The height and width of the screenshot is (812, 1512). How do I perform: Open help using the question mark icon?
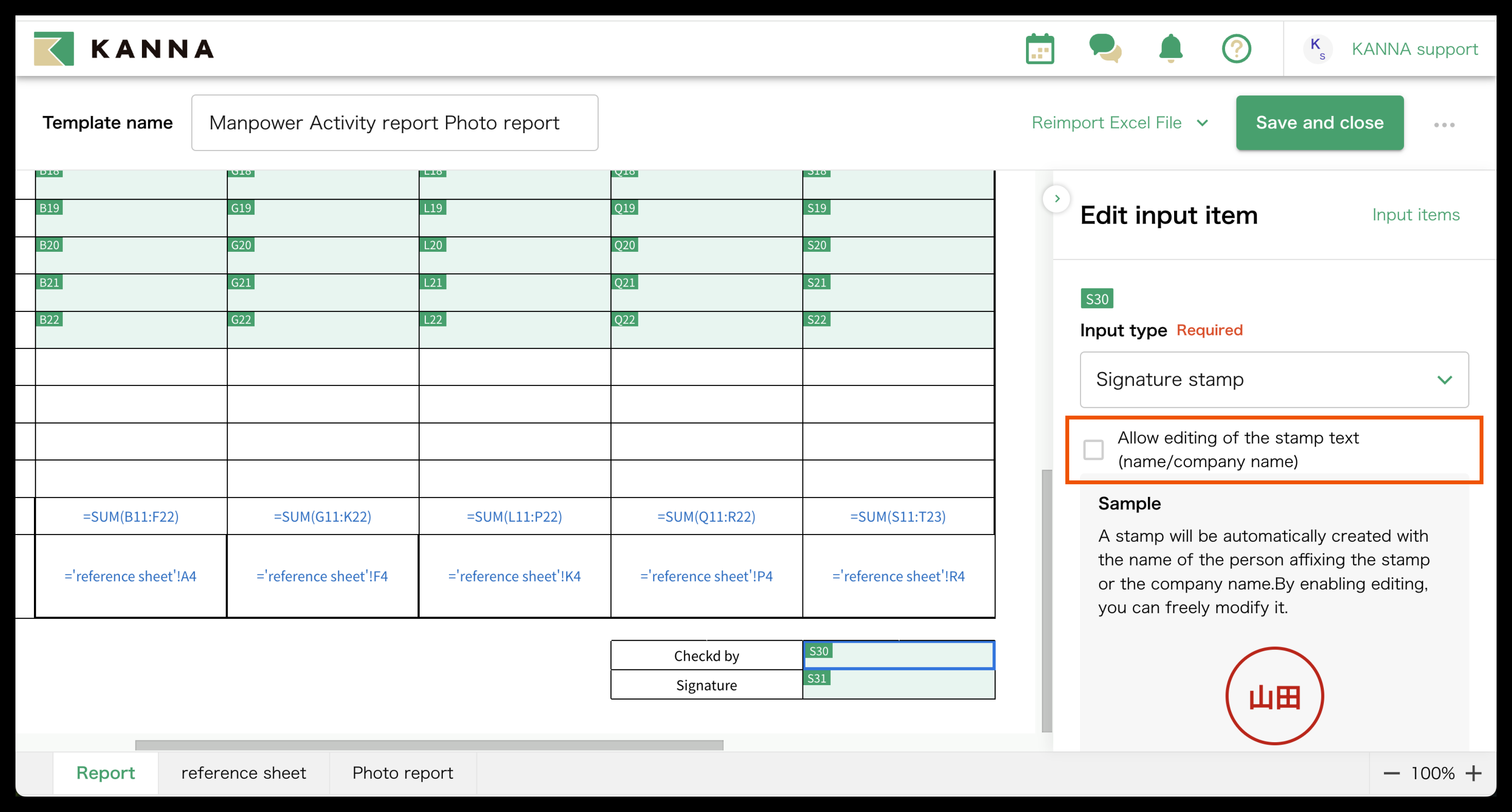[1236, 49]
